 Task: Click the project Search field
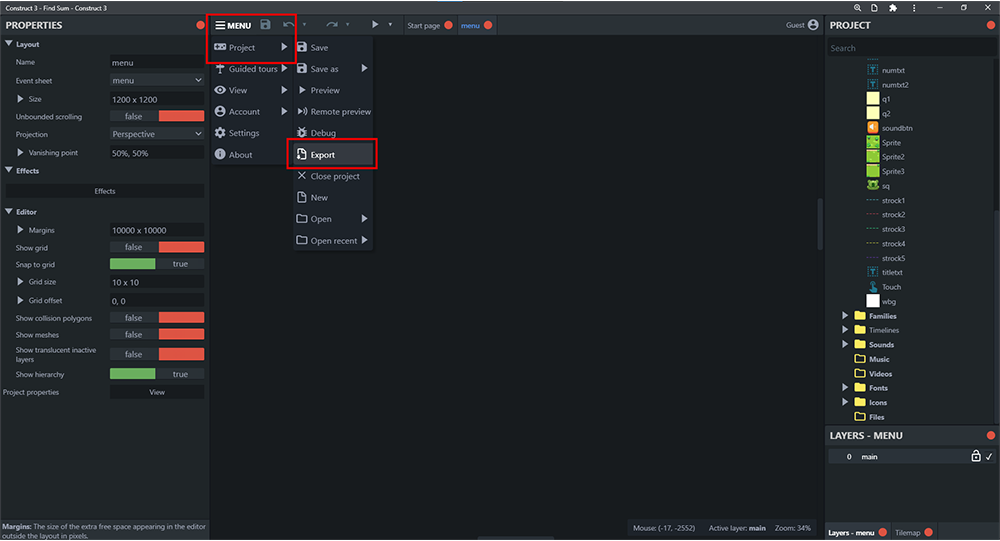tap(911, 48)
